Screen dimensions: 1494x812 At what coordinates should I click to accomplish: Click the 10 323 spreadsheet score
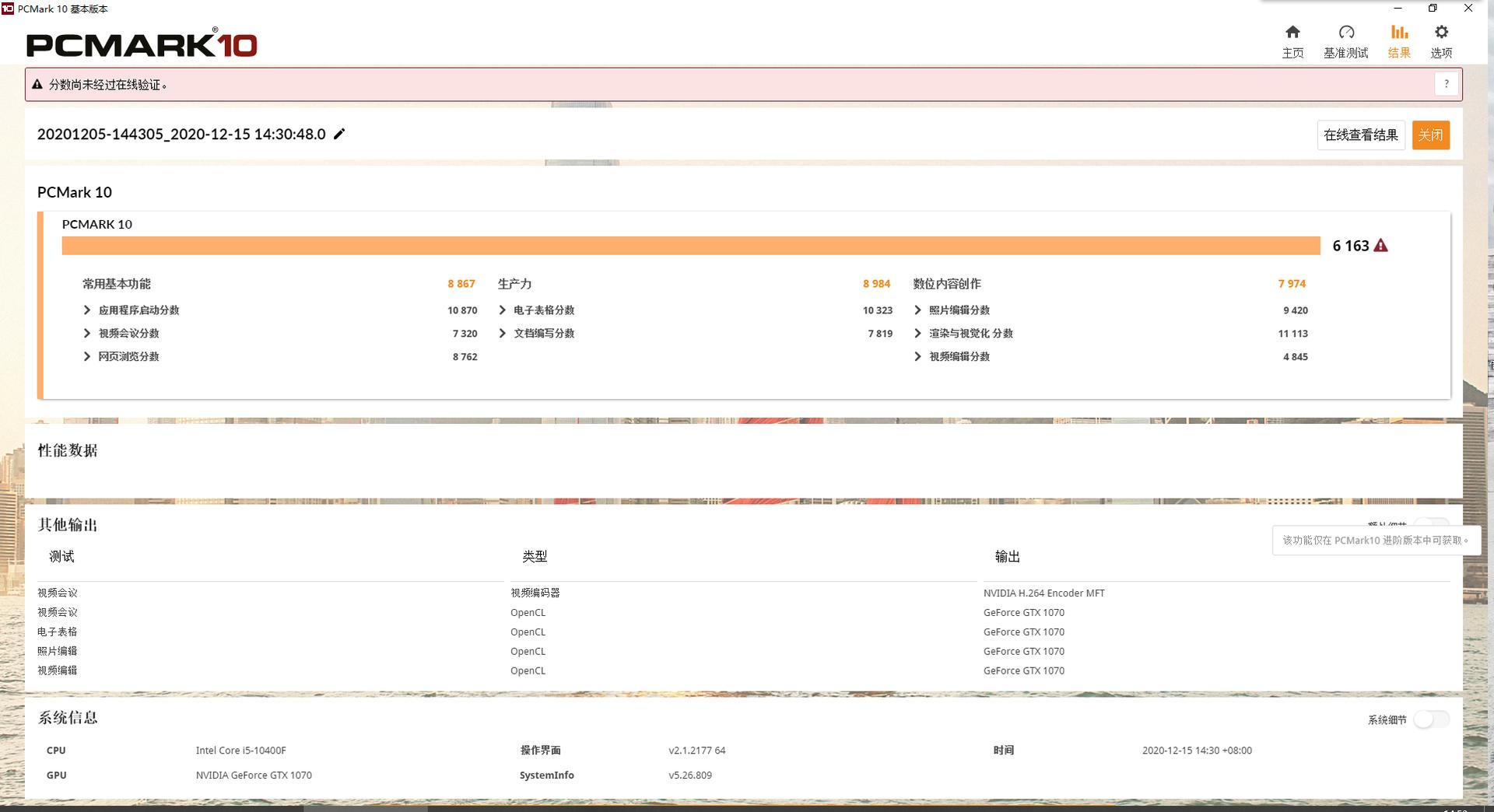point(878,310)
